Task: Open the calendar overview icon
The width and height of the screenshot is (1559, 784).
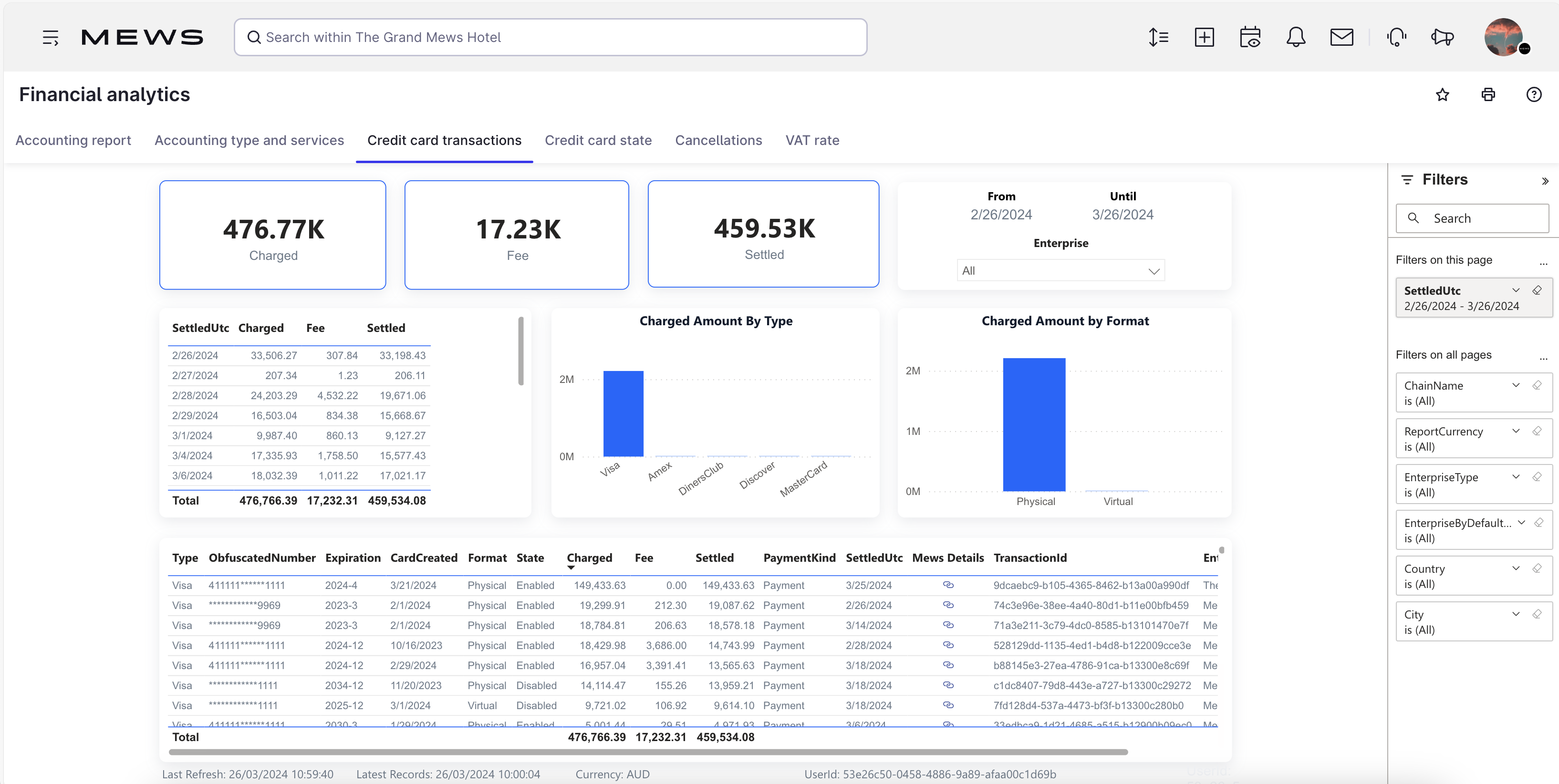Action: [1250, 38]
